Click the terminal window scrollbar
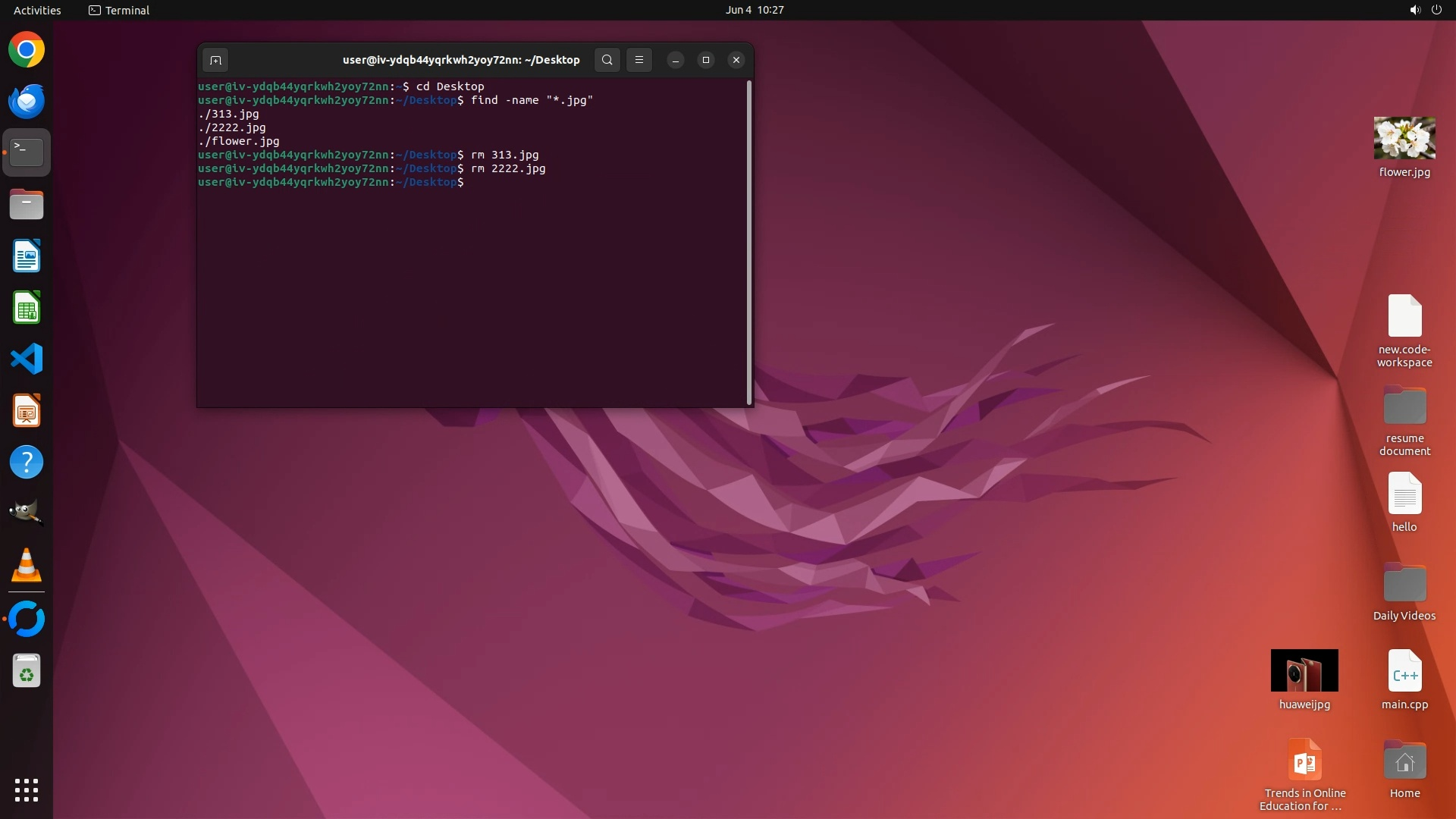Viewport: 1456px width, 819px height. (x=749, y=243)
